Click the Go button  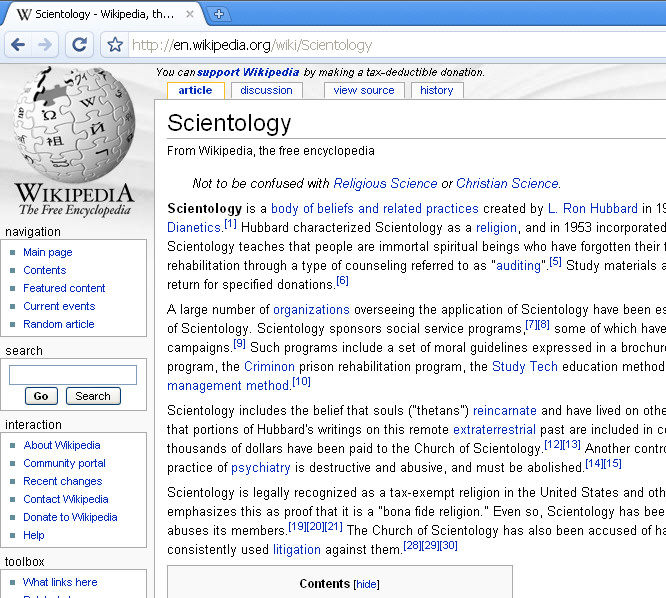click(x=41, y=396)
